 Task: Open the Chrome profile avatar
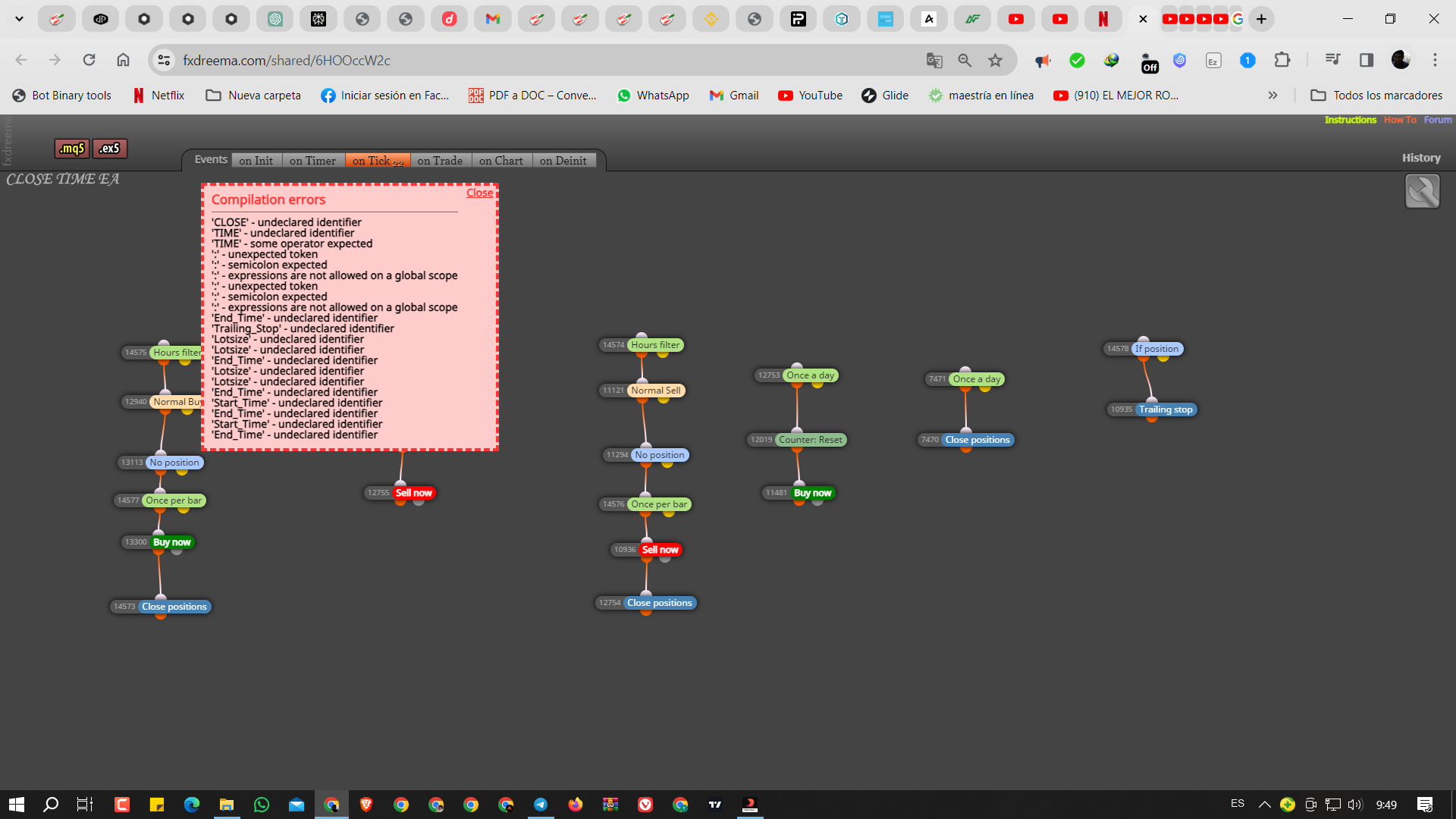(1401, 60)
